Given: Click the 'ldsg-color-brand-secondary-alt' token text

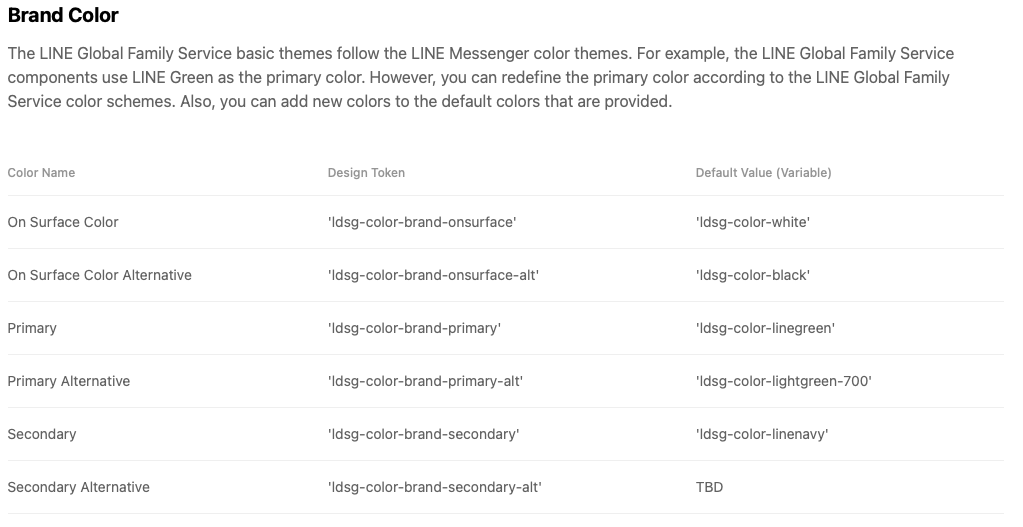Looking at the screenshot, I should coord(434,487).
